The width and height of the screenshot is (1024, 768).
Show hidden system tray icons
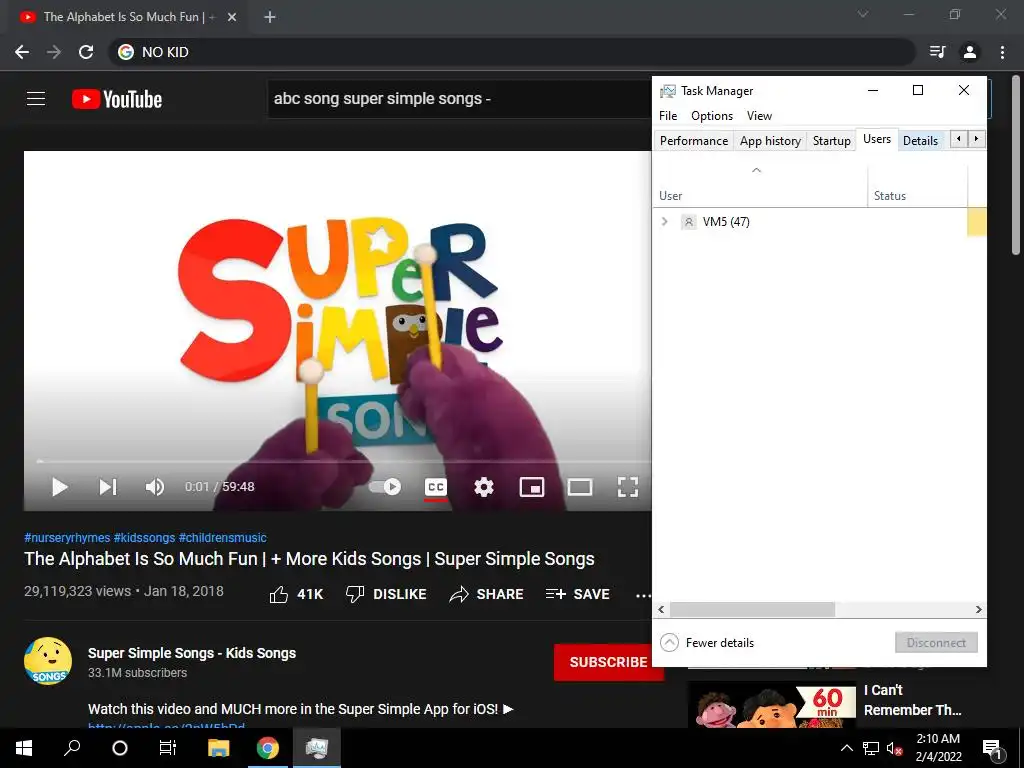pyautogui.click(x=846, y=748)
